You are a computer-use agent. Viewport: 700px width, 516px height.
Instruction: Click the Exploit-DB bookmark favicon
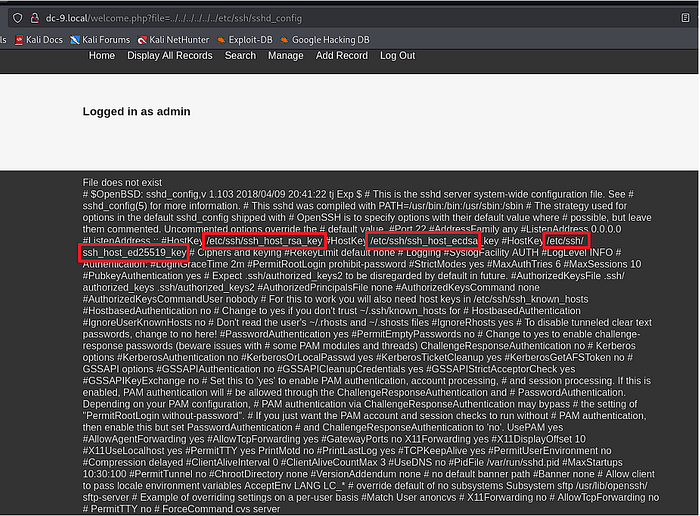point(221,40)
